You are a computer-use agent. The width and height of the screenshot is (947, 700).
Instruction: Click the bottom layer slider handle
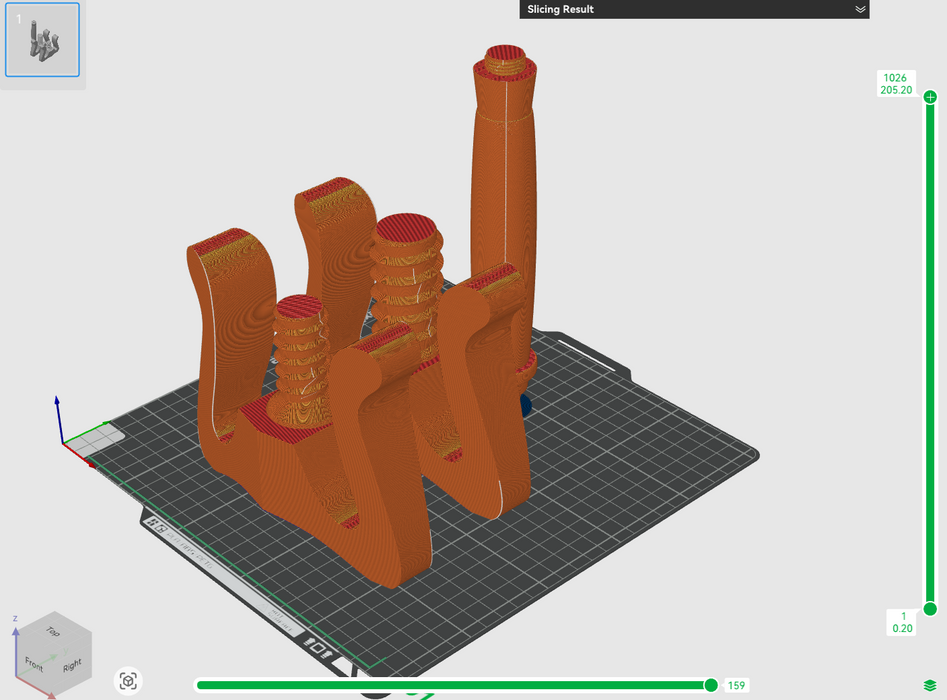(930, 608)
